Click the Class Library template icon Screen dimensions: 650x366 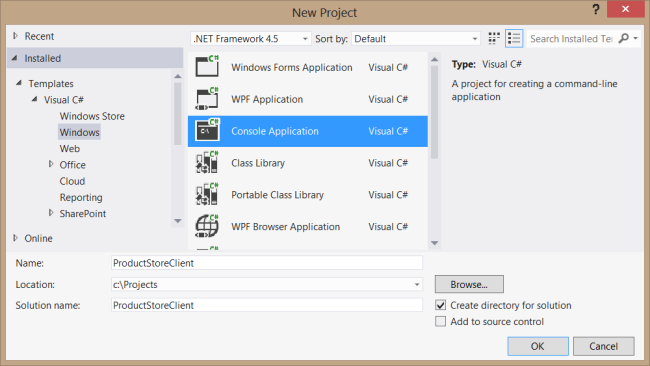(207, 162)
